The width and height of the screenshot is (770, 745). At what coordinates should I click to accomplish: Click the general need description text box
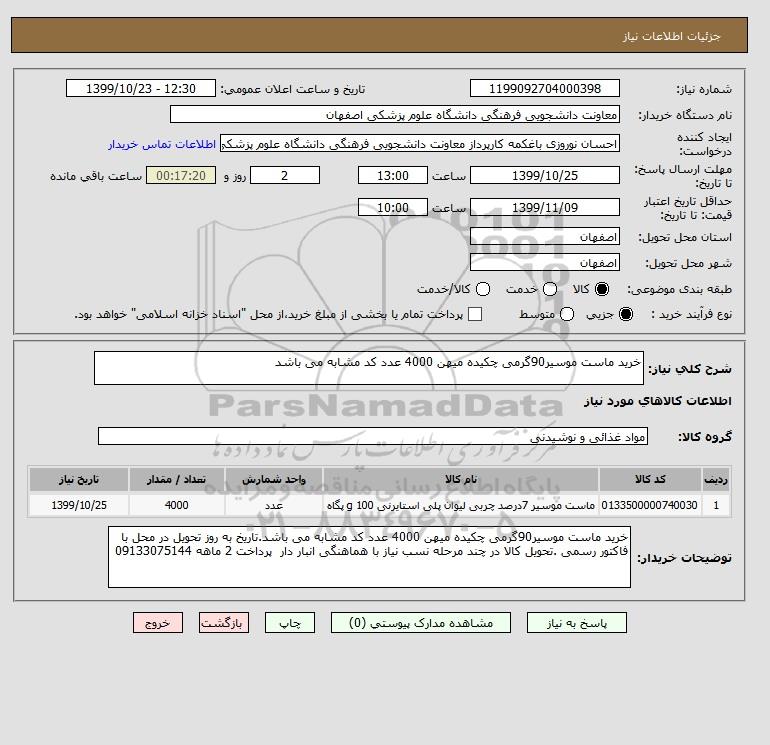[369, 368]
